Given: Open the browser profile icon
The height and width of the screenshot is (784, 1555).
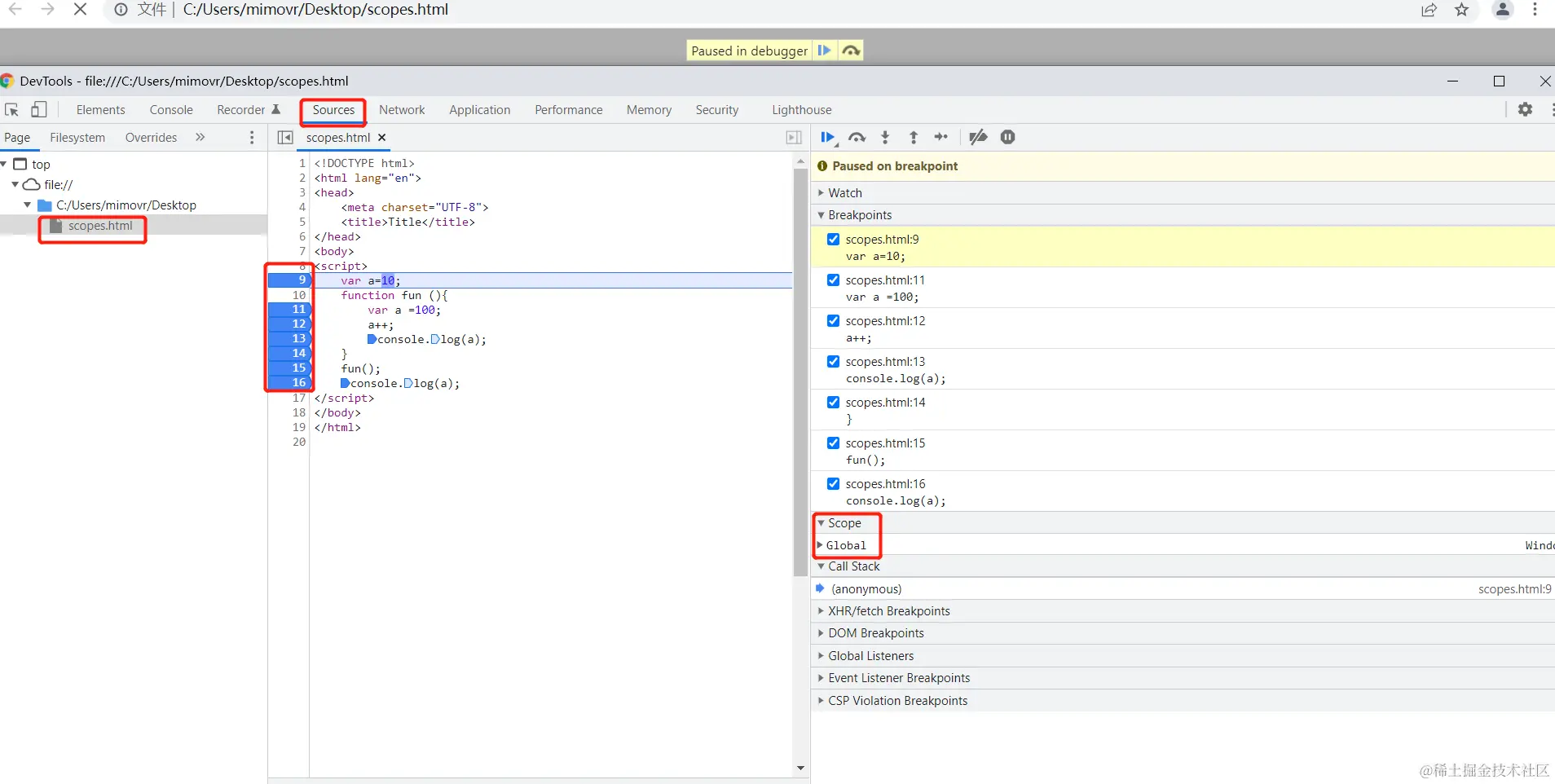Looking at the screenshot, I should pyautogui.click(x=1503, y=10).
